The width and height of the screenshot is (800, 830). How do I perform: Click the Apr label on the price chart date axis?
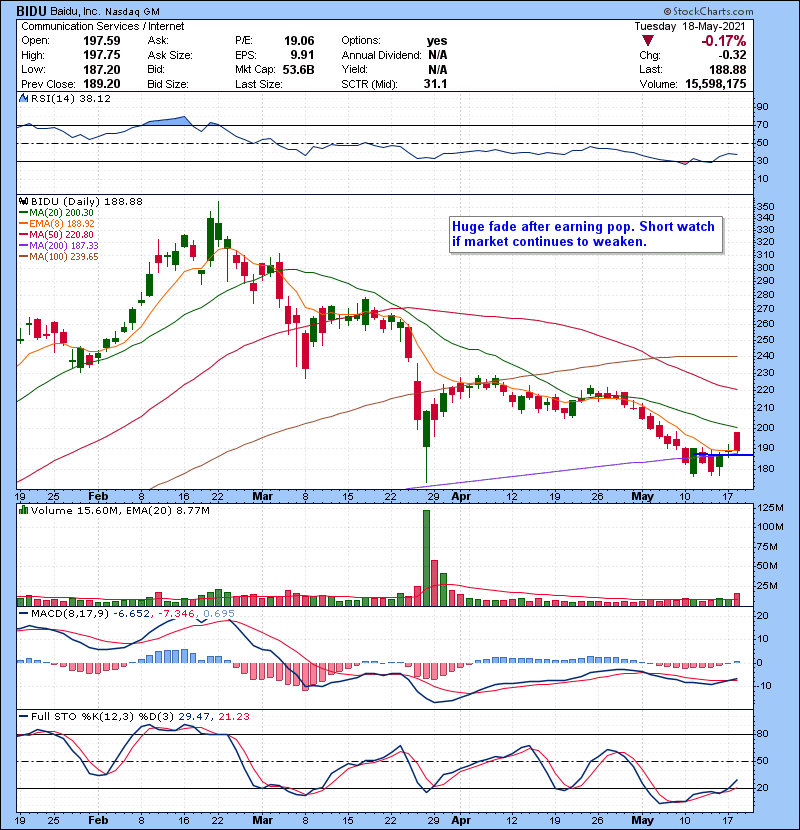[461, 497]
